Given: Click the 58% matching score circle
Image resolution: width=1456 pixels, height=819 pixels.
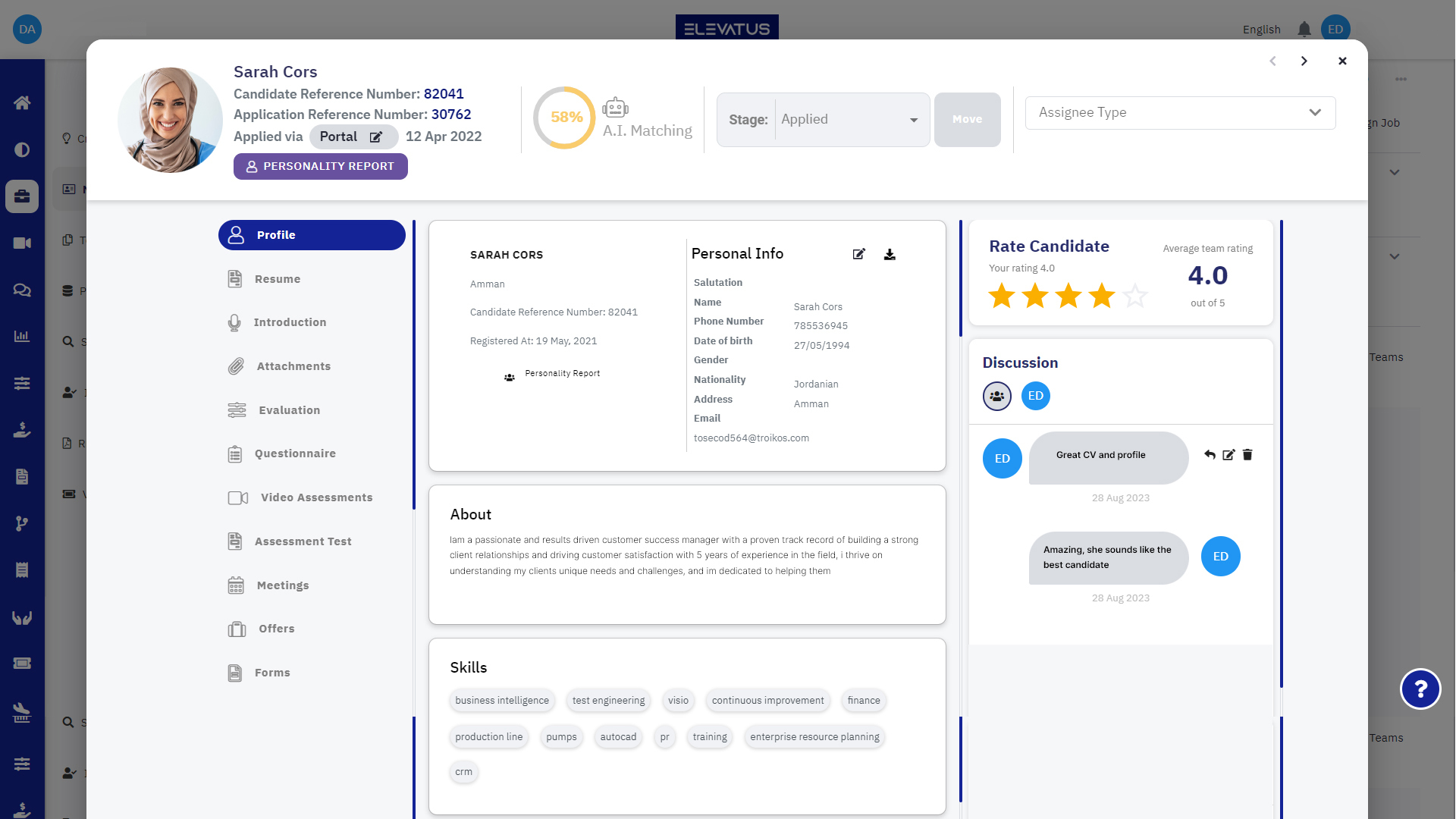Looking at the screenshot, I should (565, 118).
